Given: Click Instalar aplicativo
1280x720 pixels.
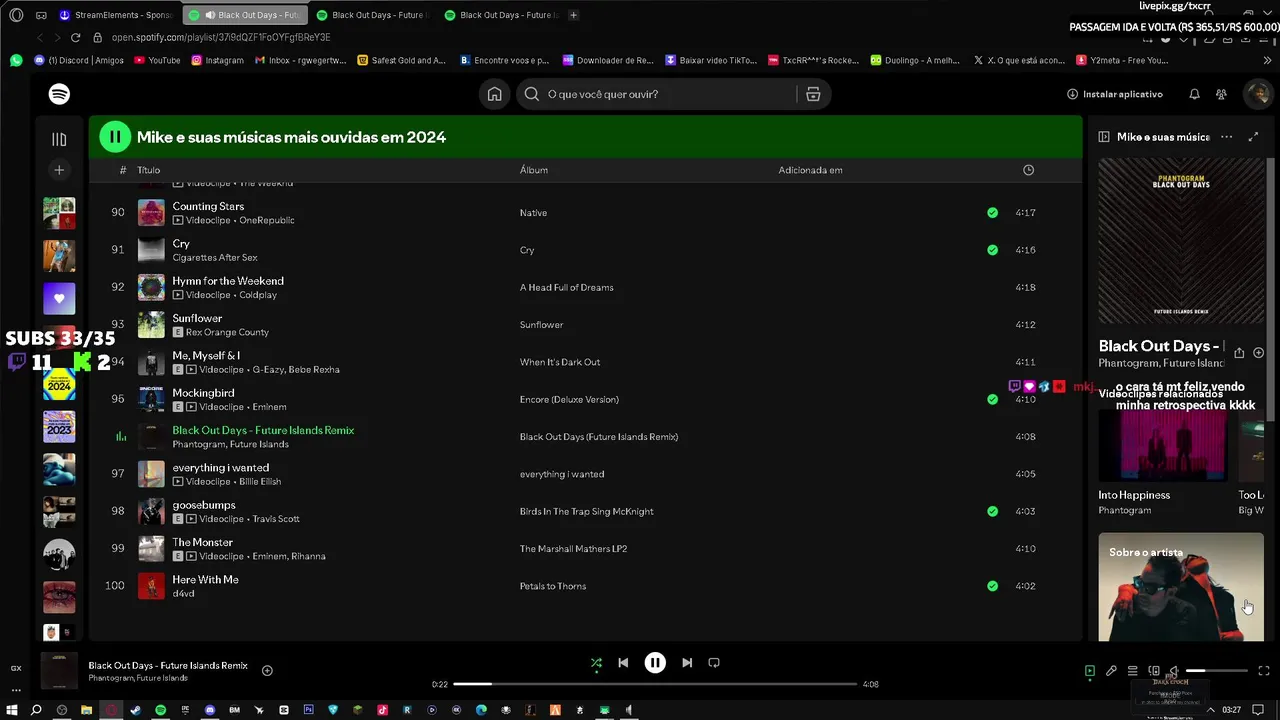Looking at the screenshot, I should tap(1115, 94).
